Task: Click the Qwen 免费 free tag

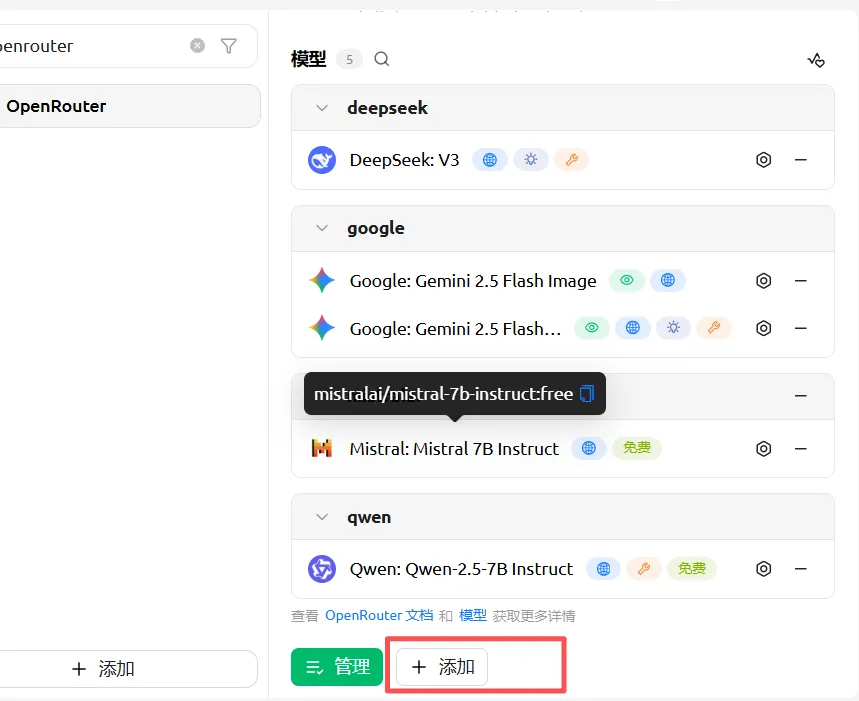Action: tap(691, 568)
